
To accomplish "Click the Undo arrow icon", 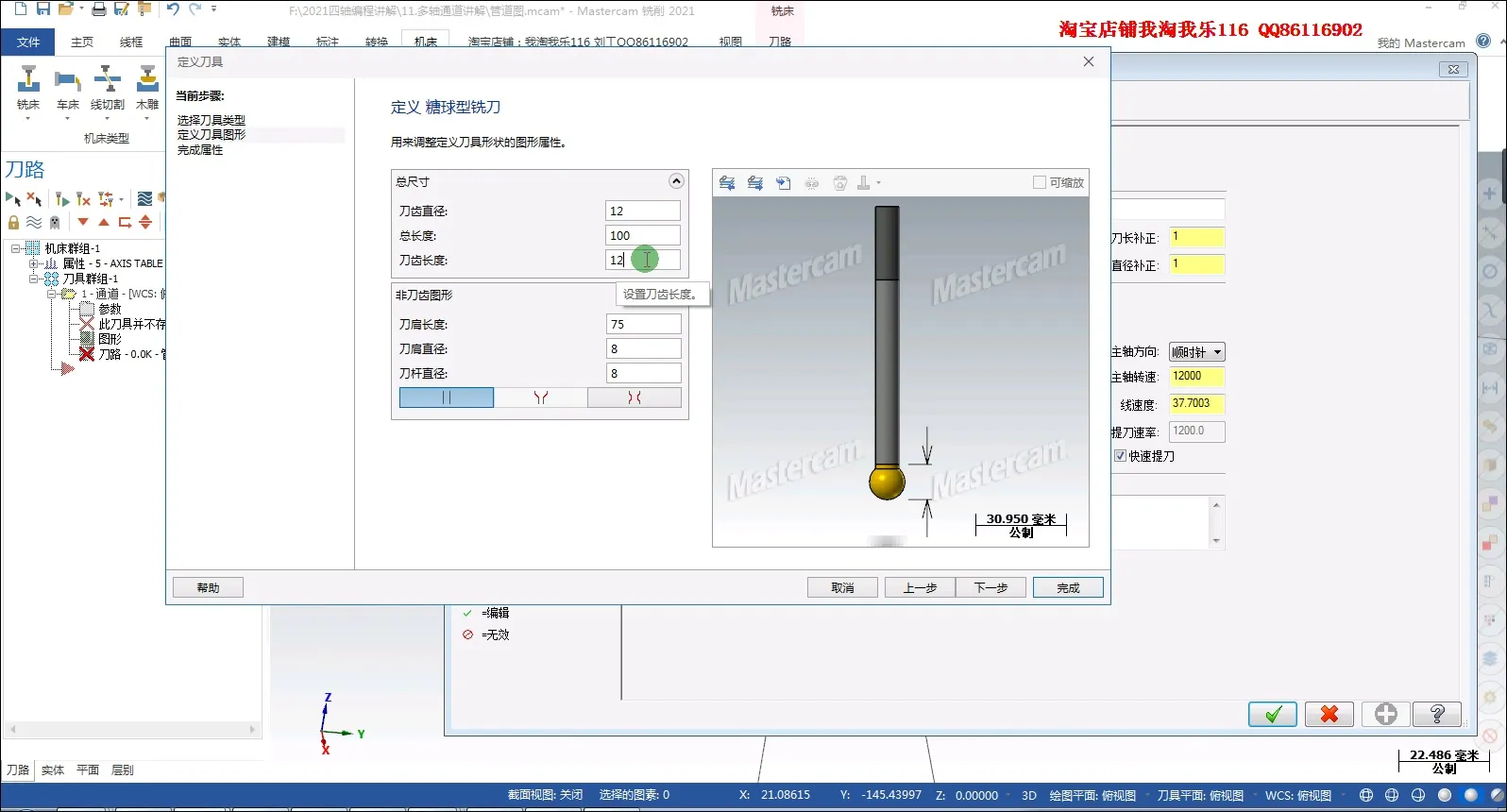I will point(173,9).
